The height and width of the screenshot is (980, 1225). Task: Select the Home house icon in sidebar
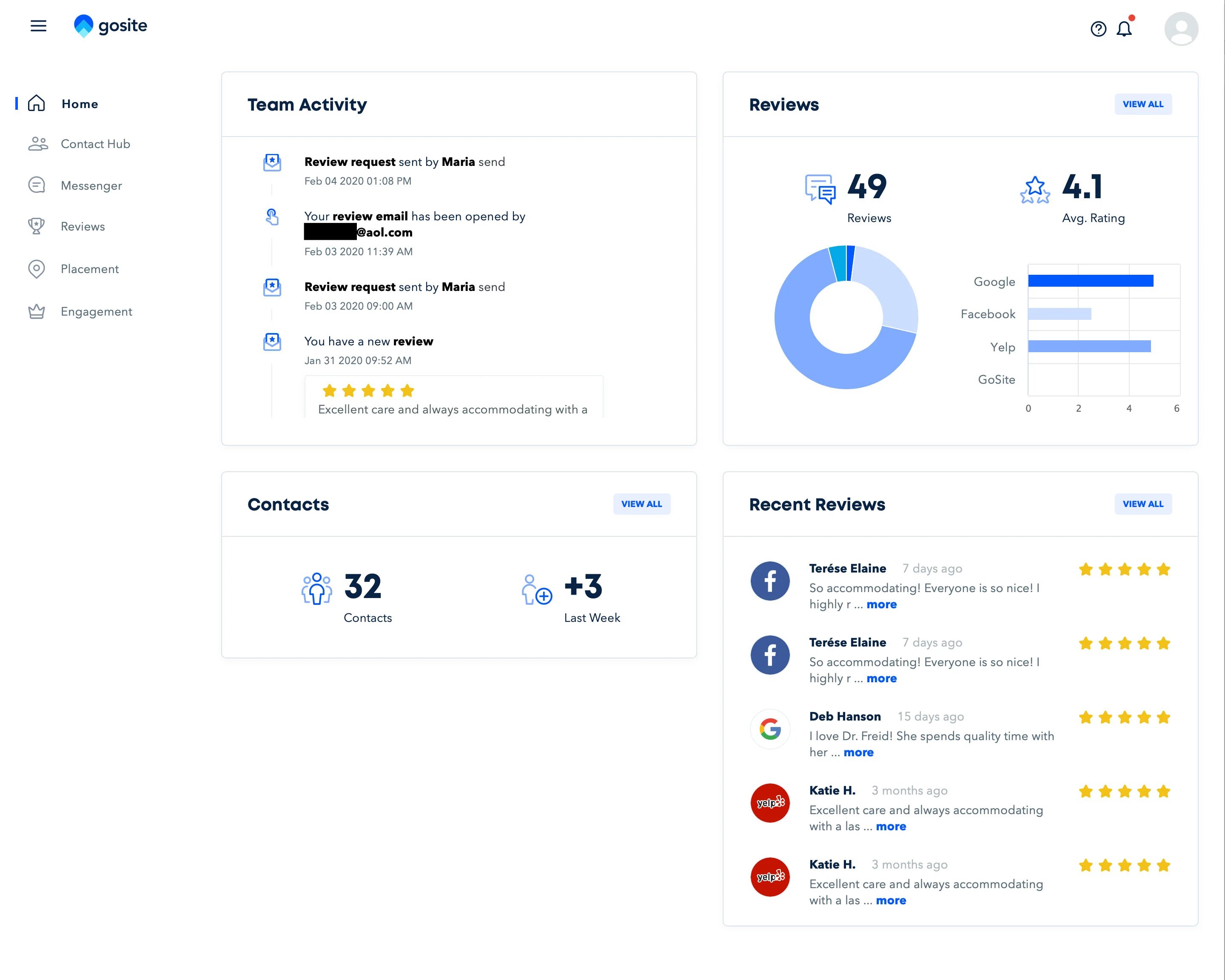click(36, 103)
